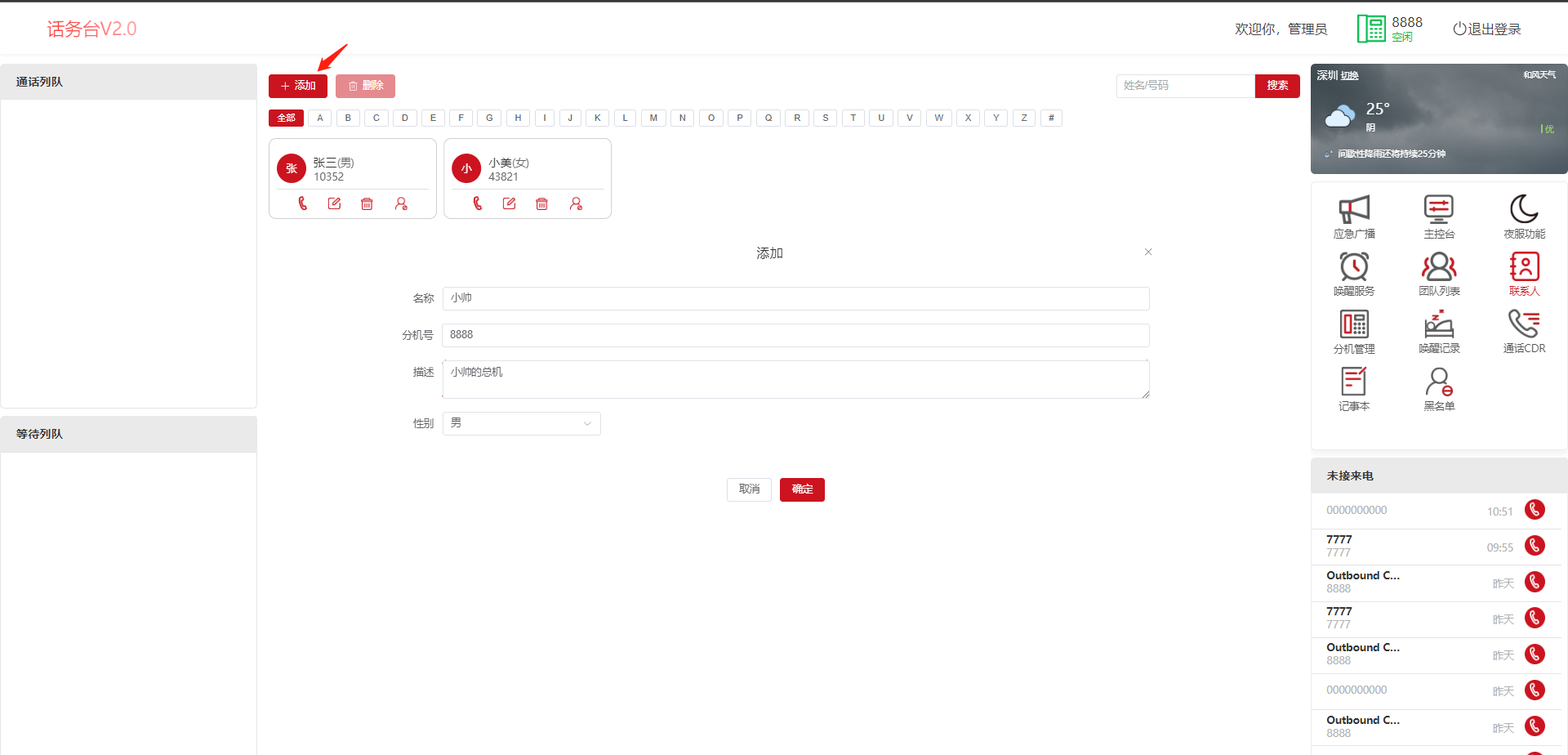Image resolution: width=1568 pixels, height=755 pixels.
Task: Edit contact 小美 with pencil icon
Action: click(x=509, y=203)
